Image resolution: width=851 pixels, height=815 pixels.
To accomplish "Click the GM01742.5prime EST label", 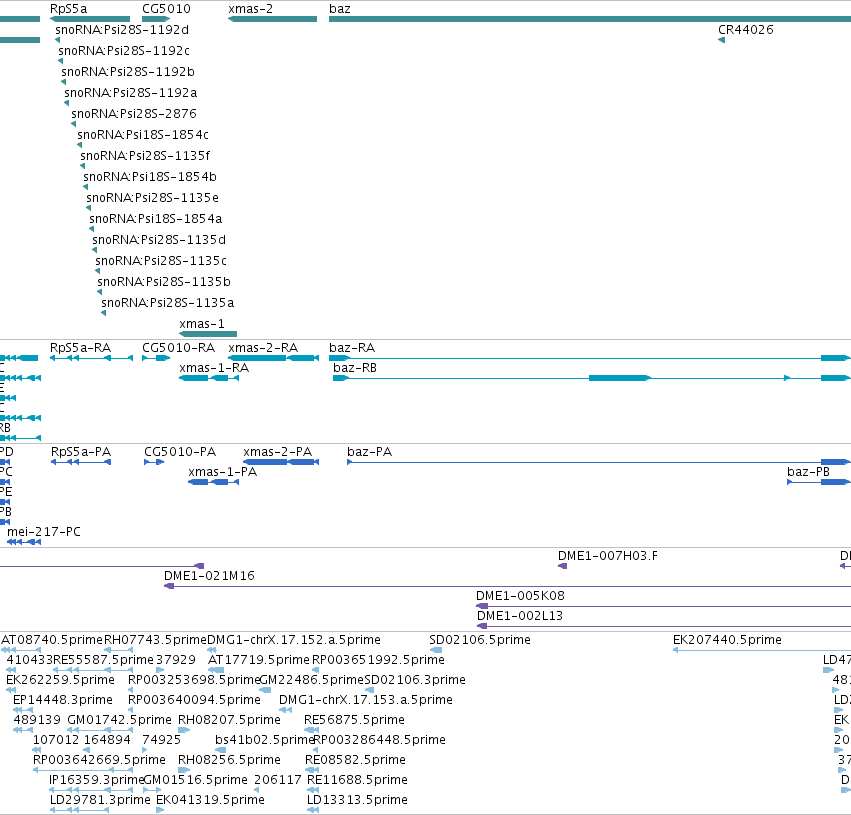I will pos(119,720).
